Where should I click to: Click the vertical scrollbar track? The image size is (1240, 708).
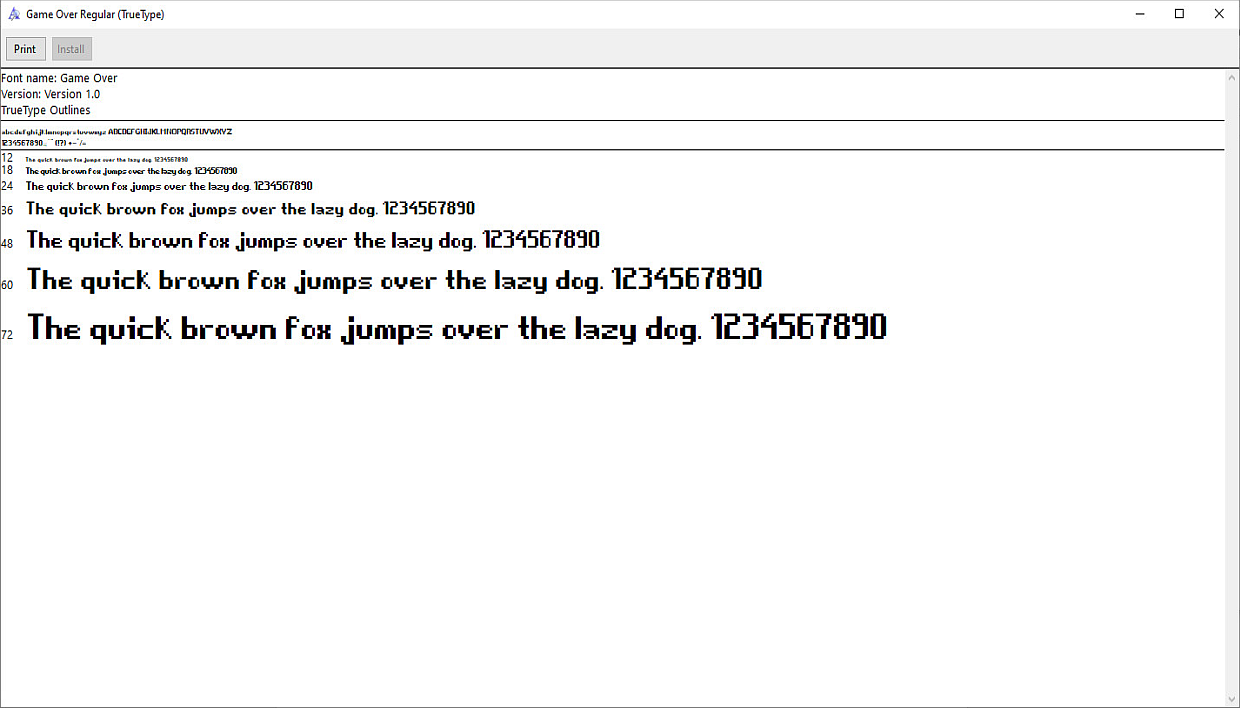[1232, 400]
